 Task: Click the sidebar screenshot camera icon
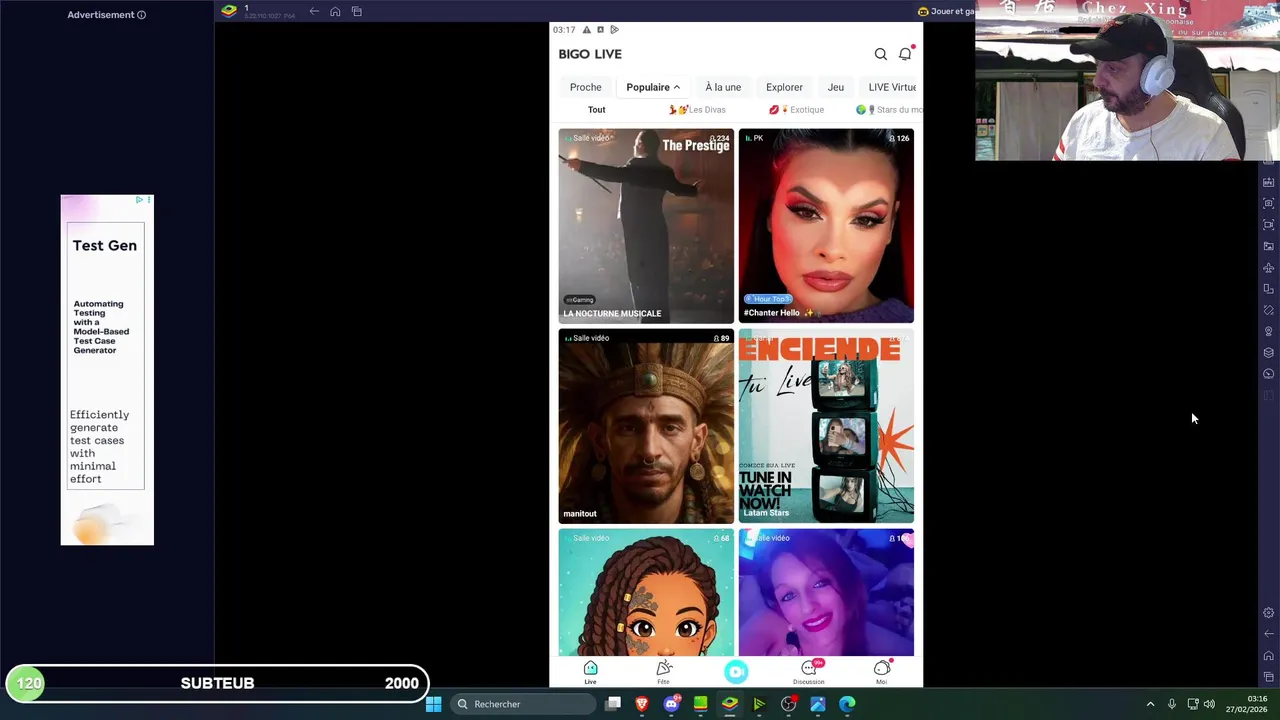pyautogui.click(x=1268, y=204)
